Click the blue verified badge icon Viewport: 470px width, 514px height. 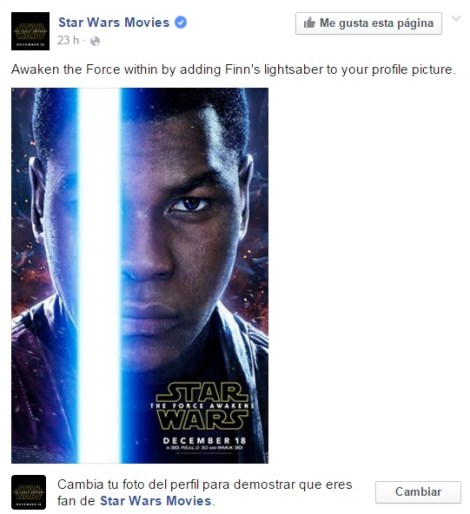(x=181, y=22)
